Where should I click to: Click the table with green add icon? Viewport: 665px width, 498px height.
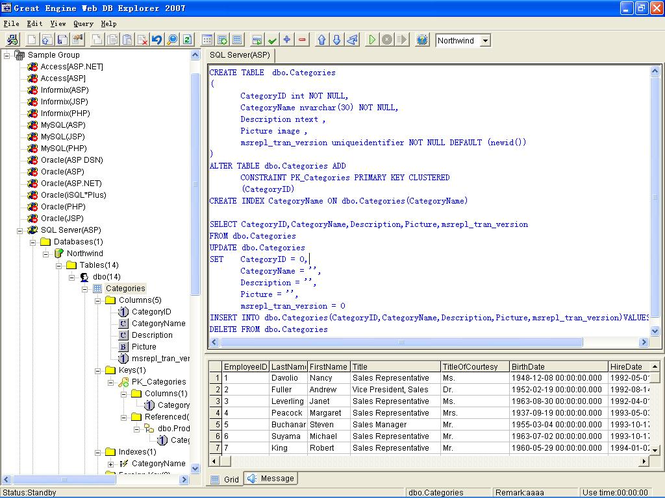tap(222, 40)
